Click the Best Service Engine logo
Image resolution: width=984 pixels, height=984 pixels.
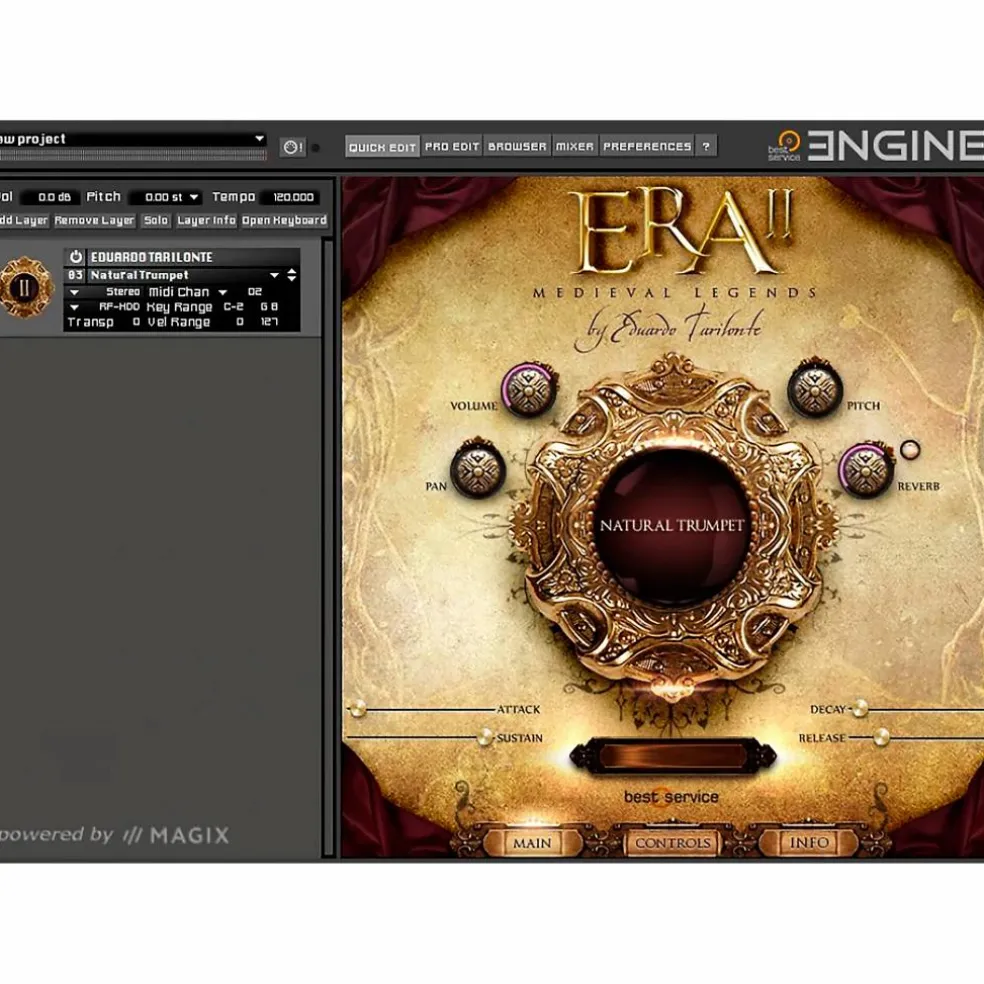click(x=875, y=146)
